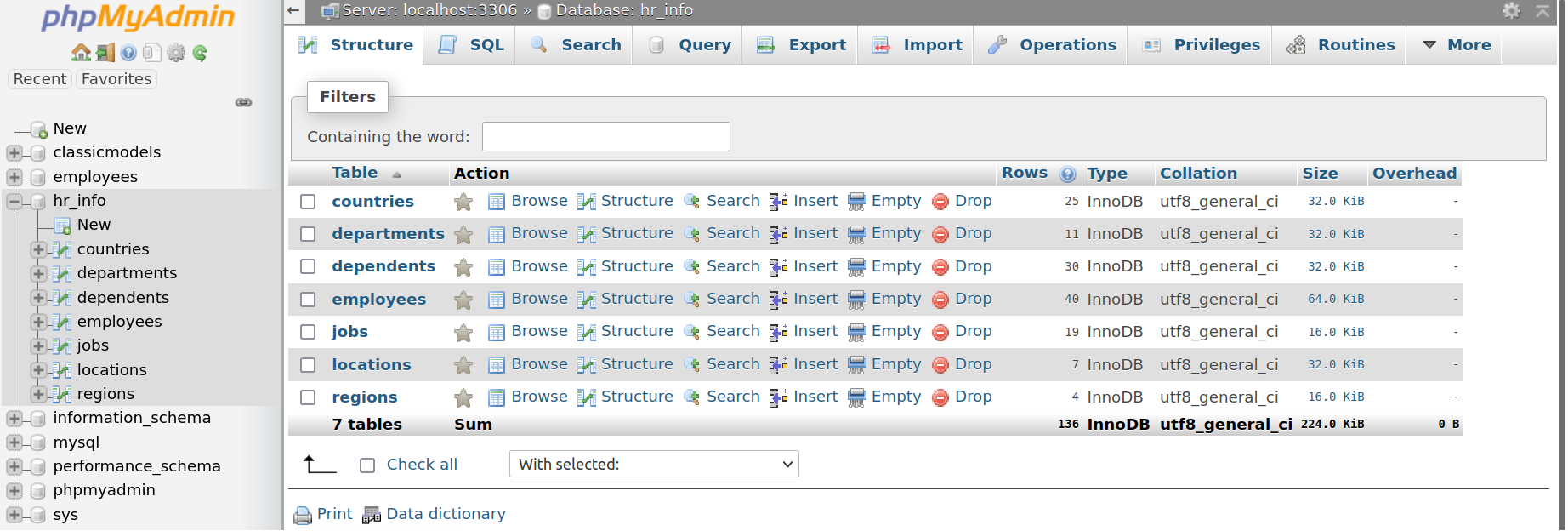Focus the Containing the word filter field
Screen dimensions: 1568x531
(606, 137)
